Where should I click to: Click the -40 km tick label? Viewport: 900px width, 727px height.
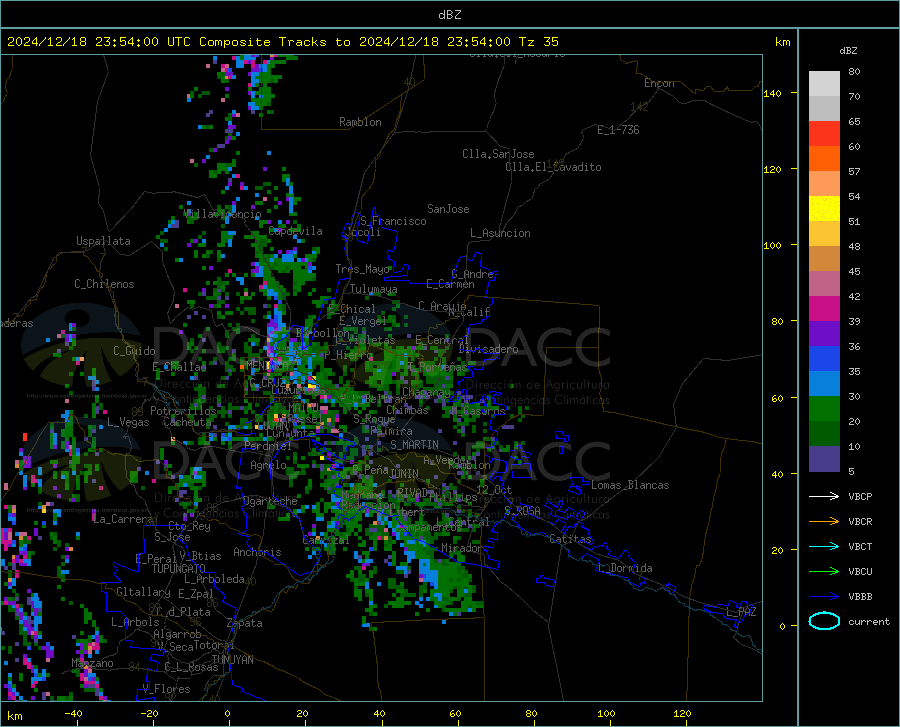tap(73, 713)
